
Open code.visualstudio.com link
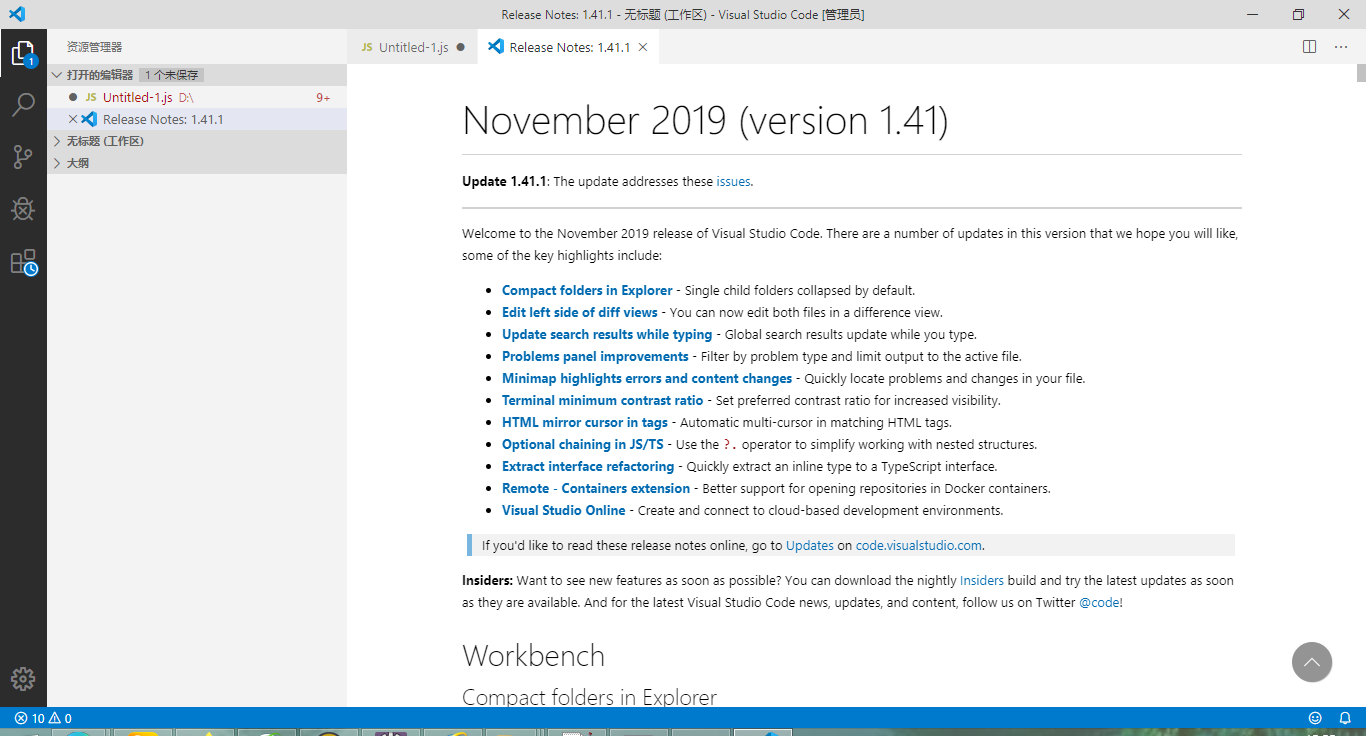click(x=919, y=545)
